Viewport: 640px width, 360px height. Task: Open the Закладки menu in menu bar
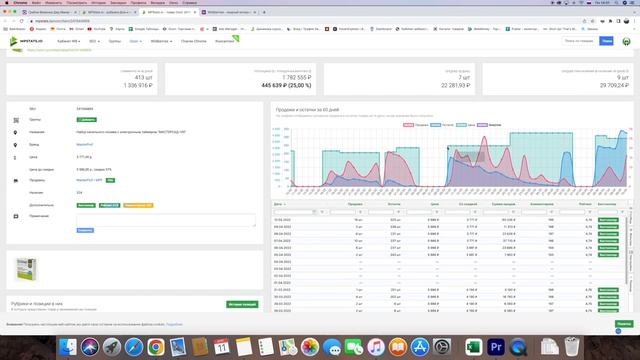pos(118,2)
